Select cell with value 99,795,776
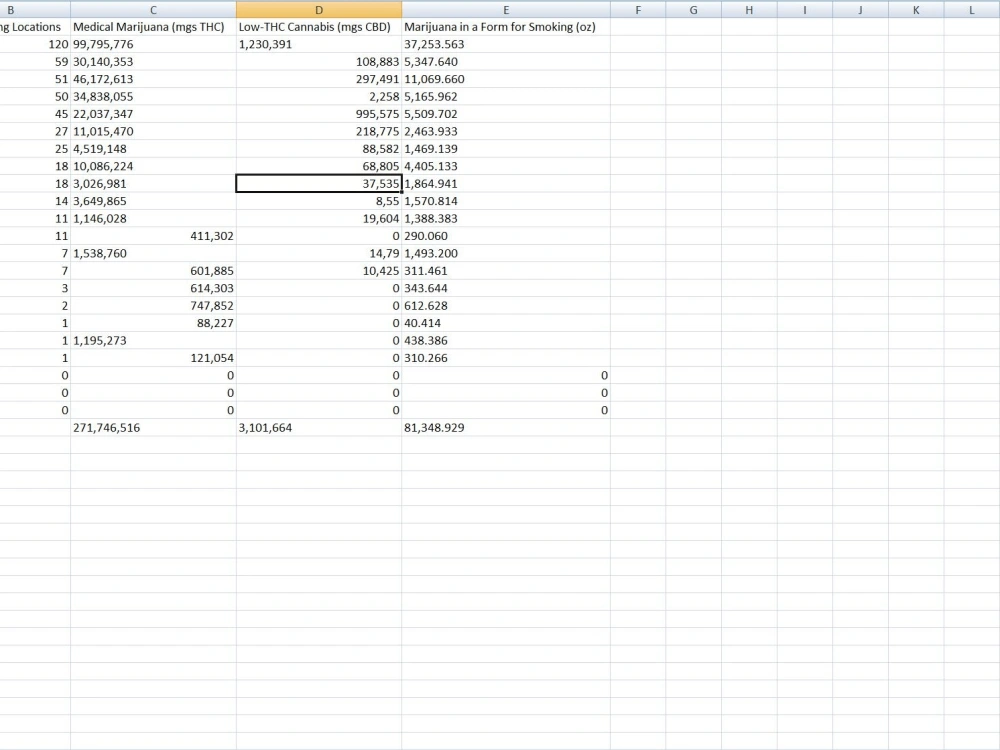 (153, 44)
